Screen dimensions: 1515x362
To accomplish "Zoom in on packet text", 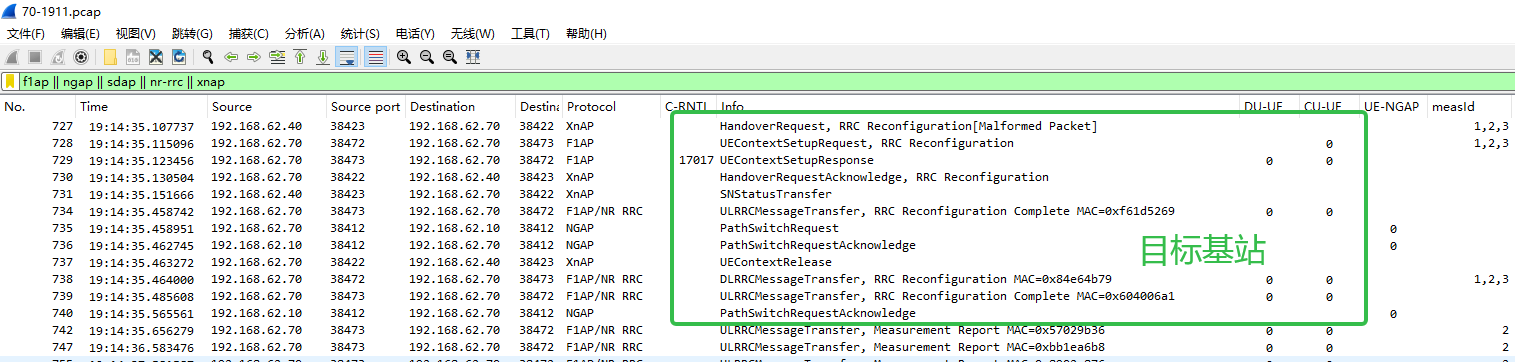I will pyautogui.click(x=404, y=57).
